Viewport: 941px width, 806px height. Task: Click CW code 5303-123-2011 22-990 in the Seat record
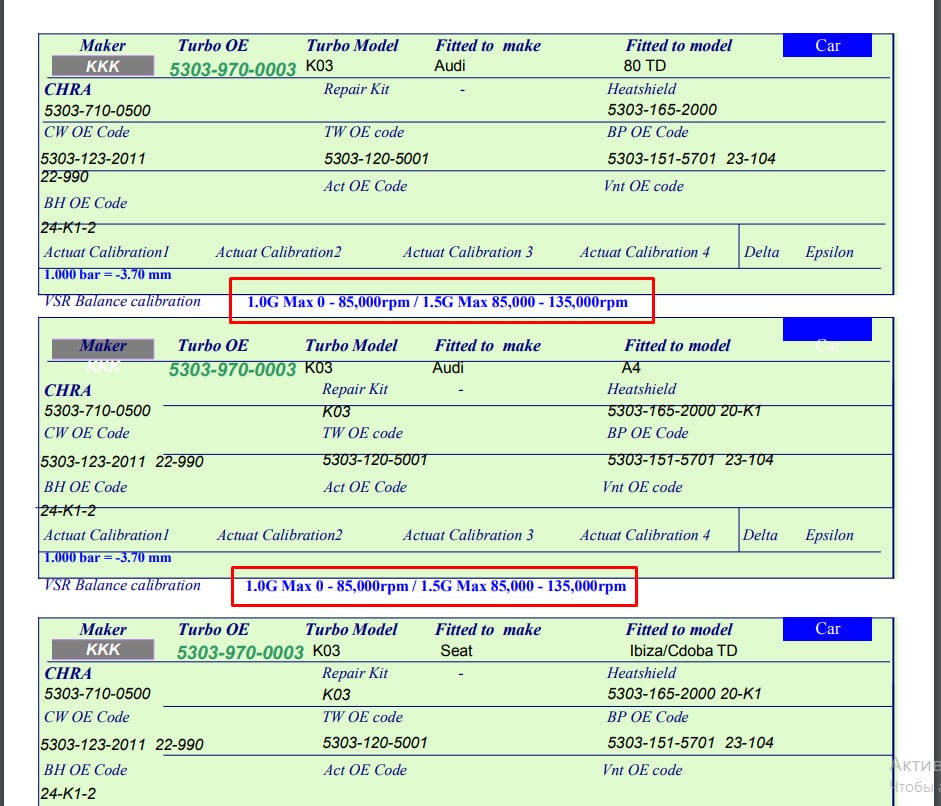[122, 745]
